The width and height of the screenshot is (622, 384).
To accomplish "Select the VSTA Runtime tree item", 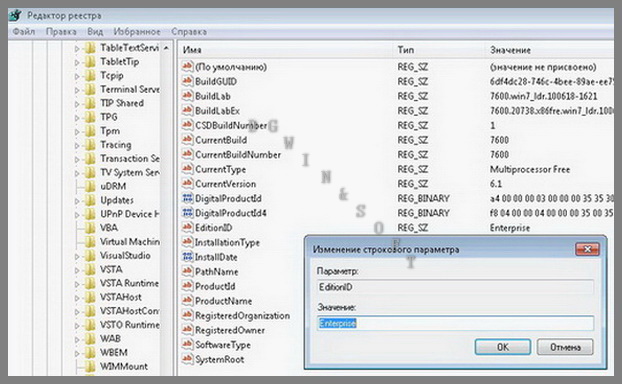I will pos(129,283).
